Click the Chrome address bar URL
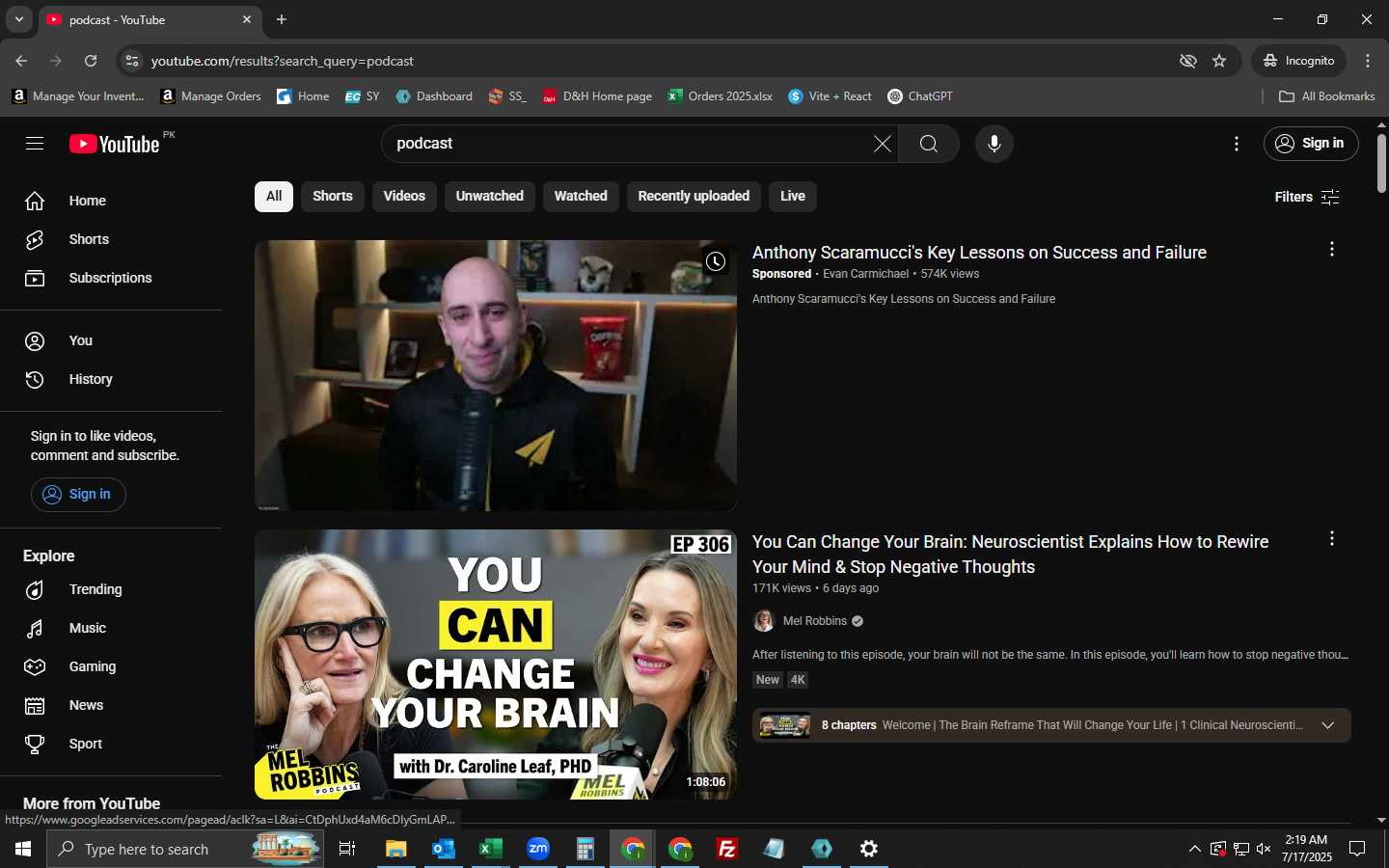The width and height of the screenshot is (1389, 868). [x=282, y=61]
